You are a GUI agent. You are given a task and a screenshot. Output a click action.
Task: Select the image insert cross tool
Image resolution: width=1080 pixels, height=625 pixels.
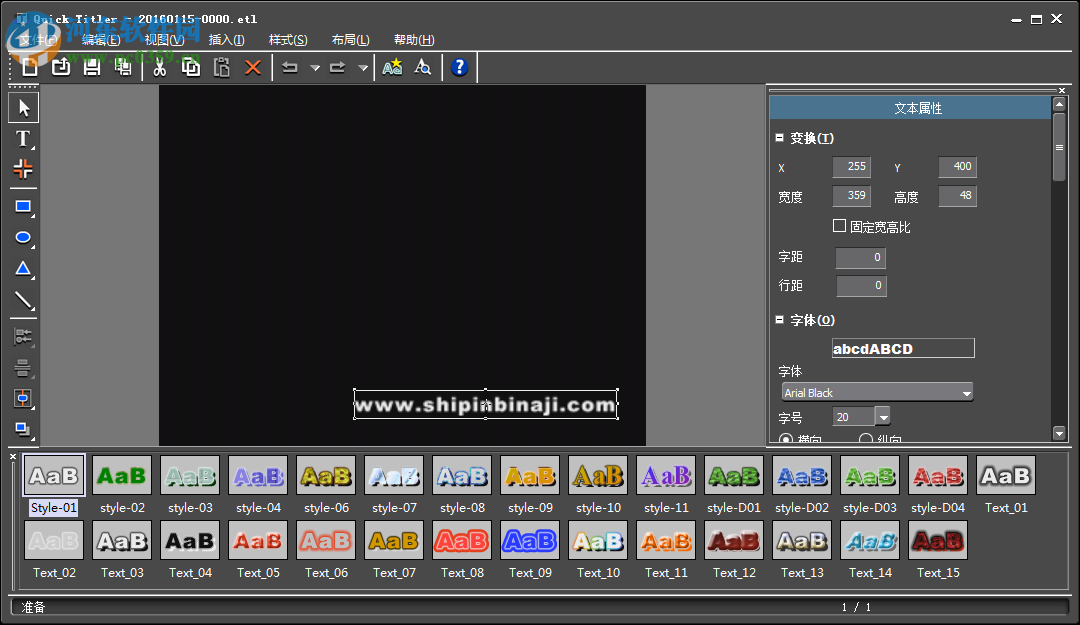[23, 169]
